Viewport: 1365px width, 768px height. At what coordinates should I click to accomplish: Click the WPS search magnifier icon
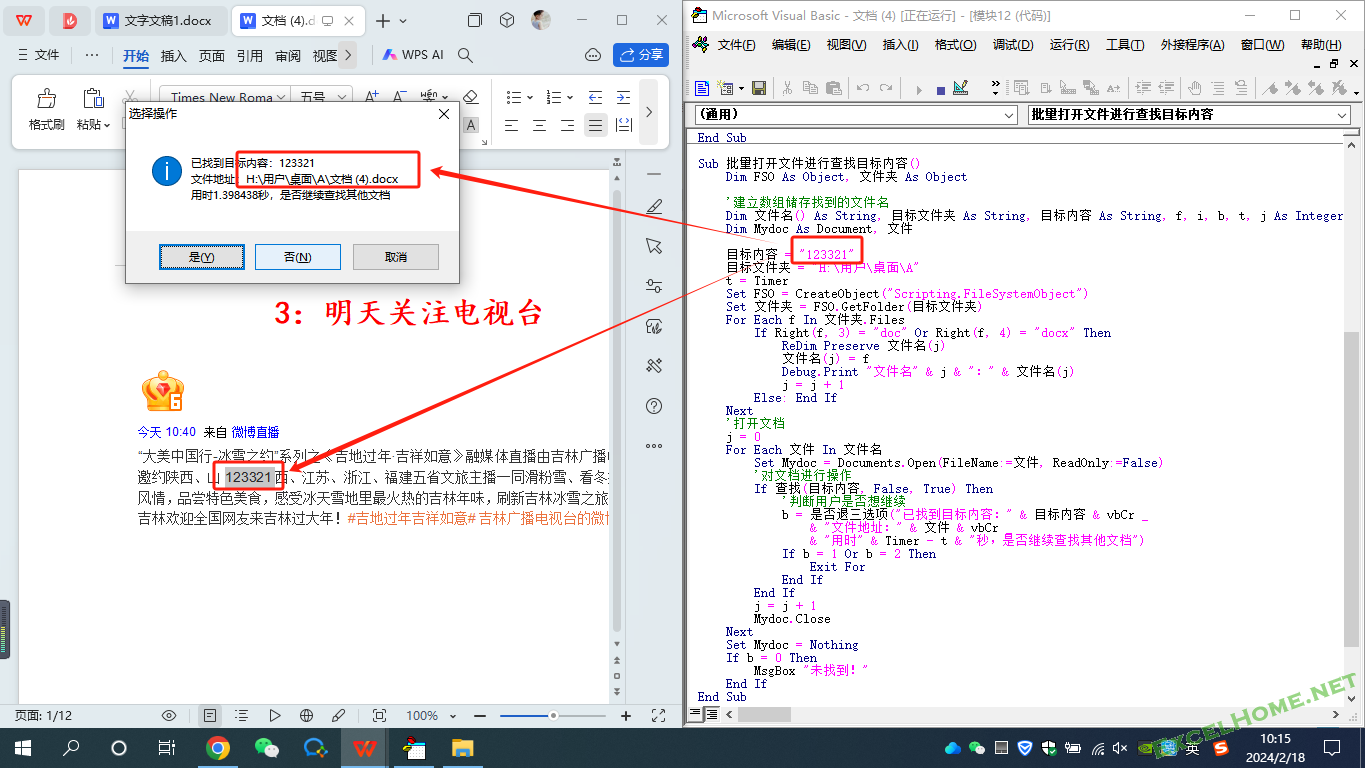(x=465, y=55)
